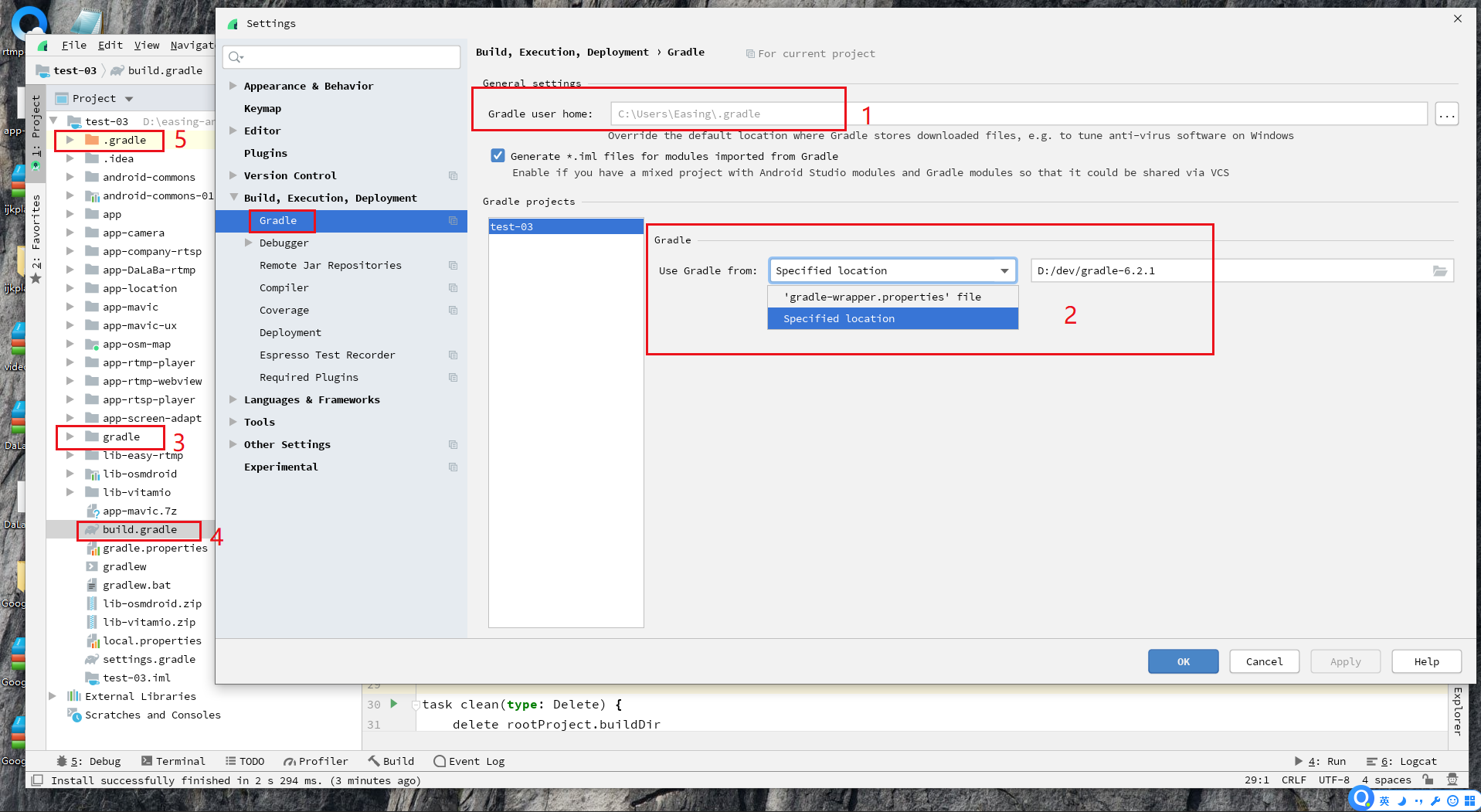The width and height of the screenshot is (1481, 812).
Task: Click the project-level icon beside Experimental
Action: coord(453,467)
